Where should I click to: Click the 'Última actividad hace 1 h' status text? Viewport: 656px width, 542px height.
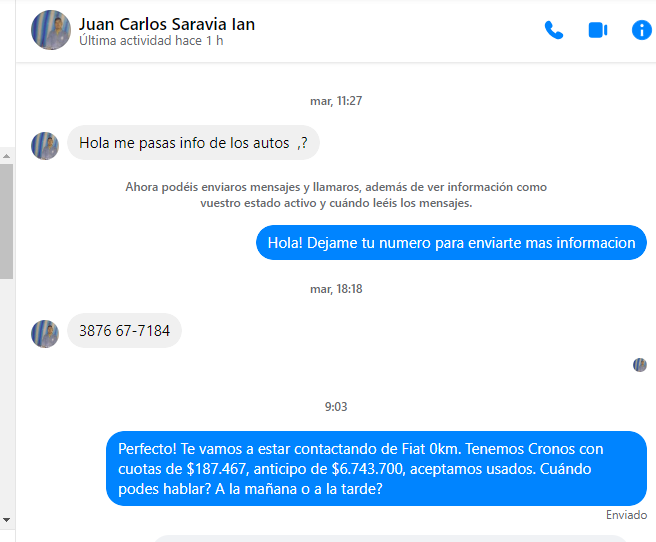coord(151,41)
